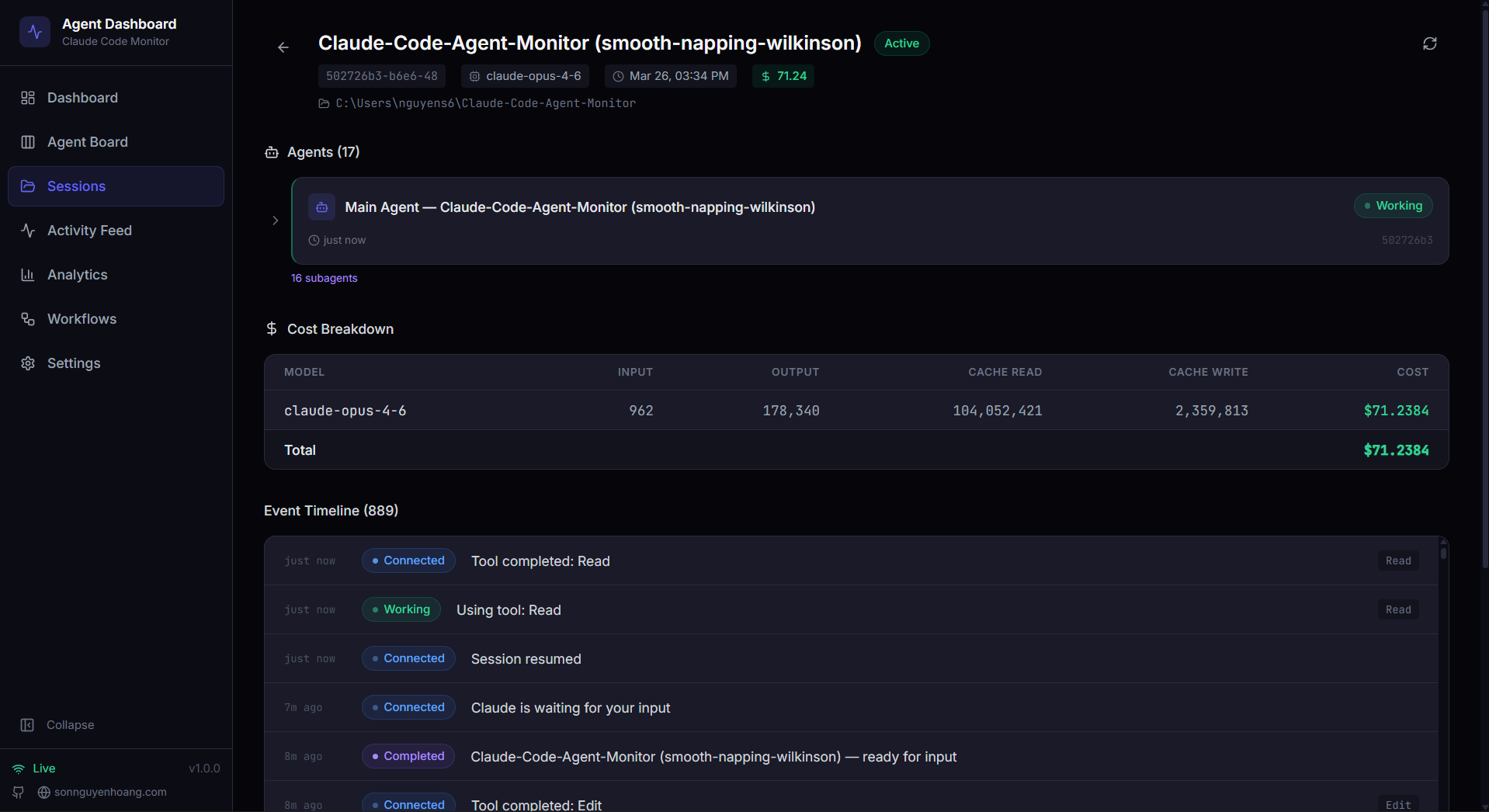1489x812 pixels.
Task: Open the Agent Board page
Action: [116, 142]
